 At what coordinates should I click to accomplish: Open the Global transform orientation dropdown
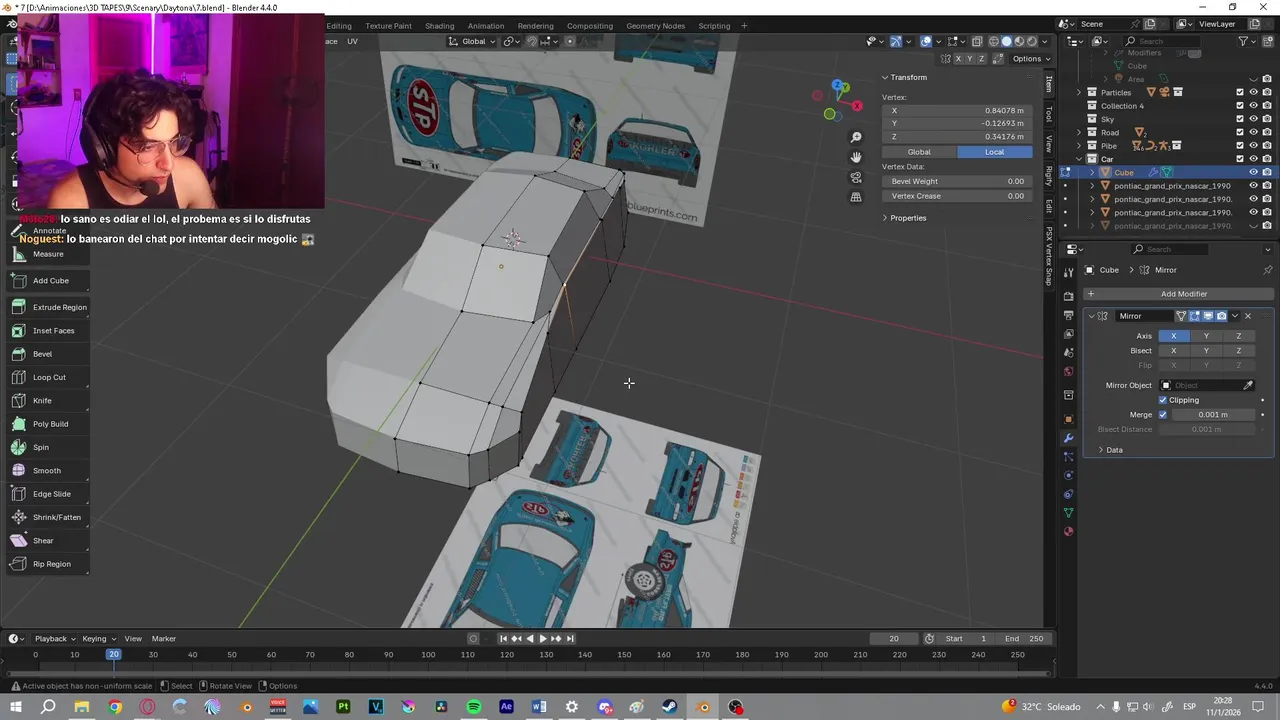click(472, 41)
